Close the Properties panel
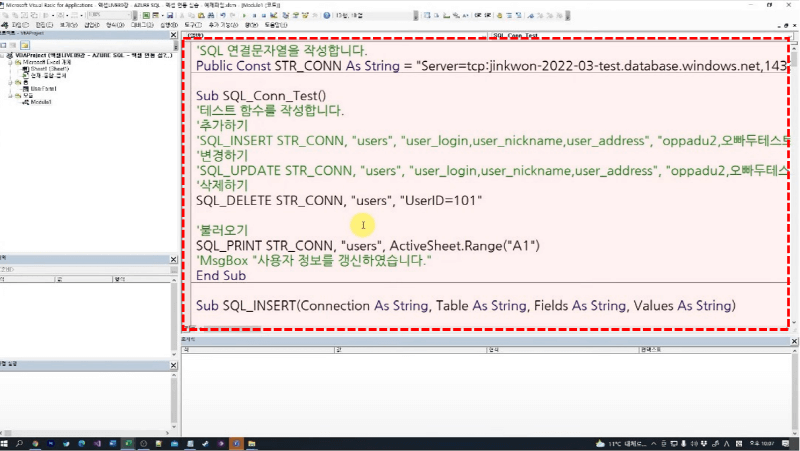 pos(173,259)
